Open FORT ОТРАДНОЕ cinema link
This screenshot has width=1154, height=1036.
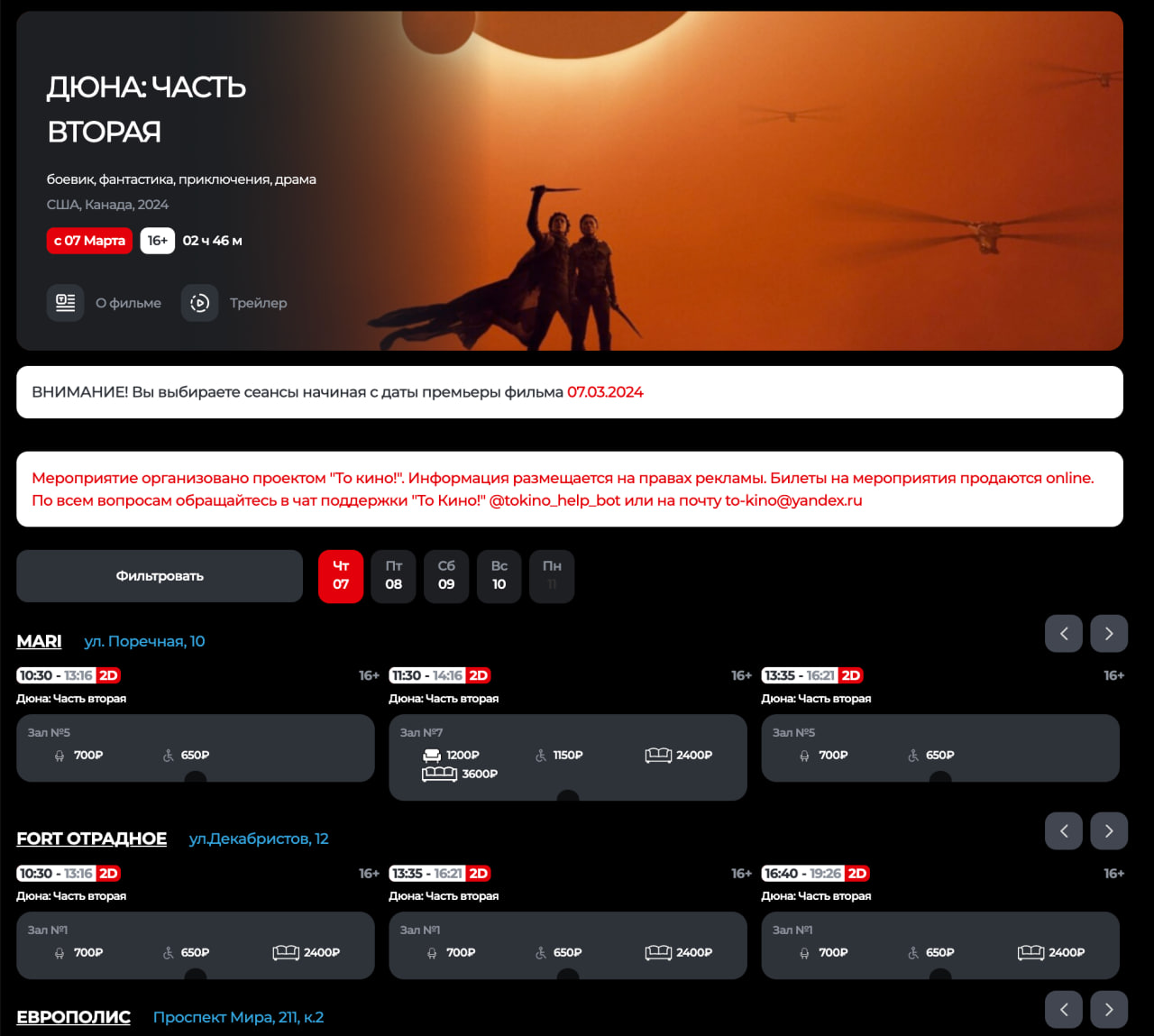coord(91,839)
